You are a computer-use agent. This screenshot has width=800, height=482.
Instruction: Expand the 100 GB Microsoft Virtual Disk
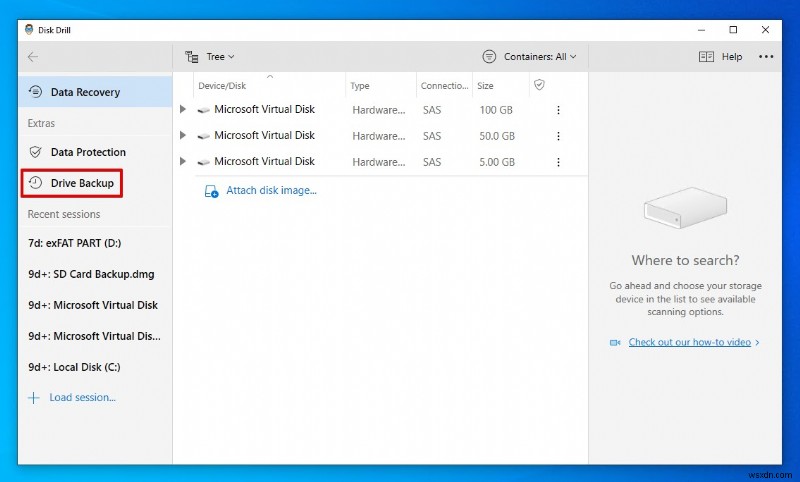click(183, 109)
